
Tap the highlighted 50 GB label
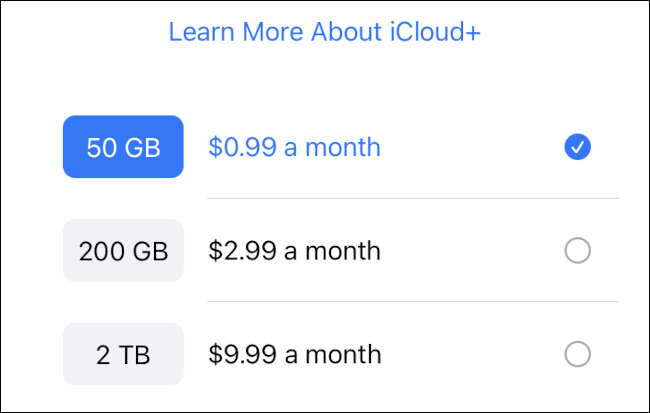pos(123,147)
